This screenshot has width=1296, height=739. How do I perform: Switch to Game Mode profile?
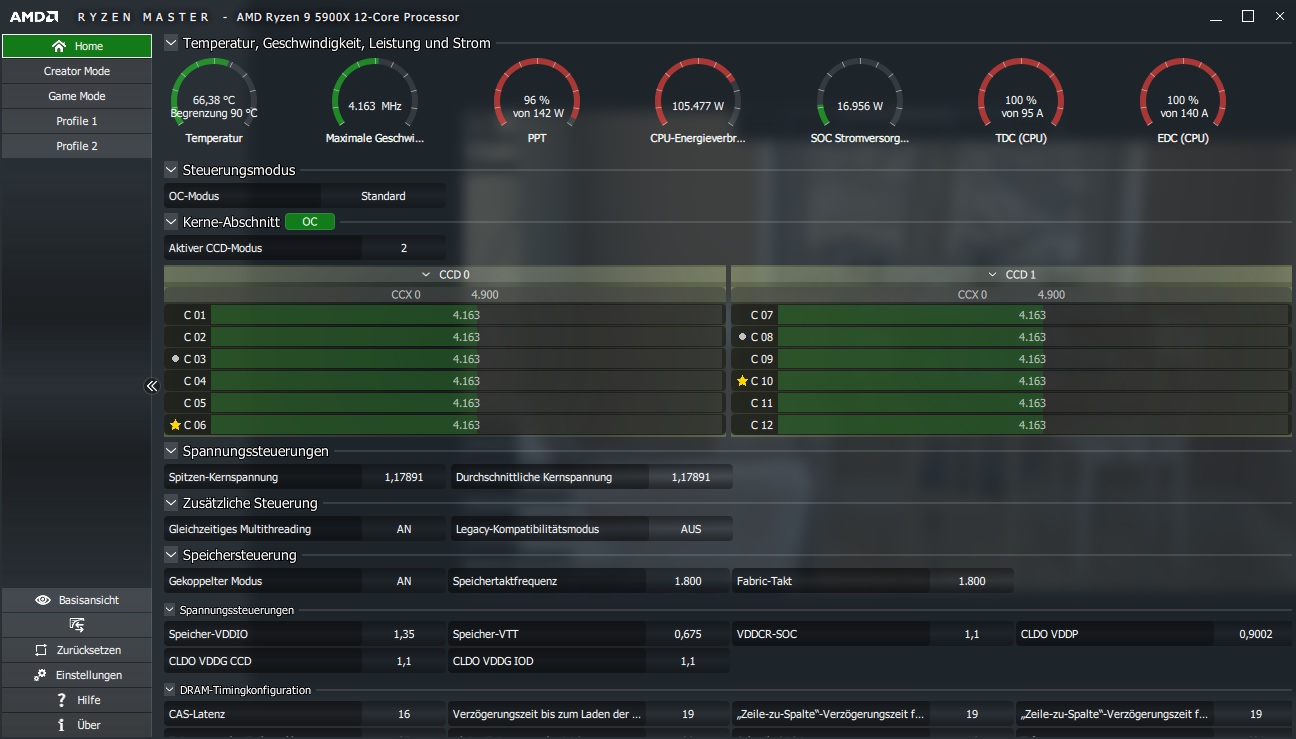point(77,96)
